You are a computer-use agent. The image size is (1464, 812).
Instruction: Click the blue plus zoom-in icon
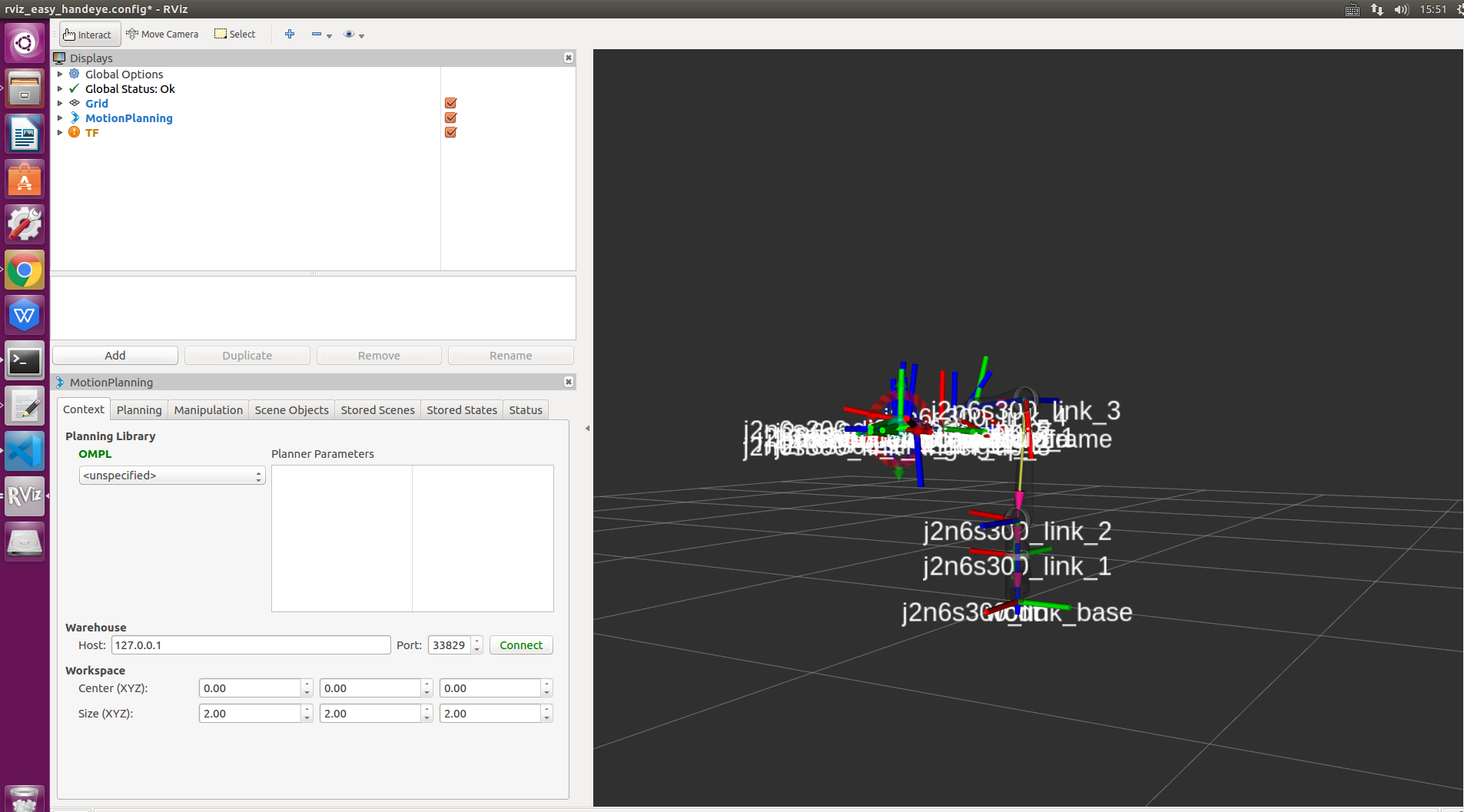[x=289, y=34]
